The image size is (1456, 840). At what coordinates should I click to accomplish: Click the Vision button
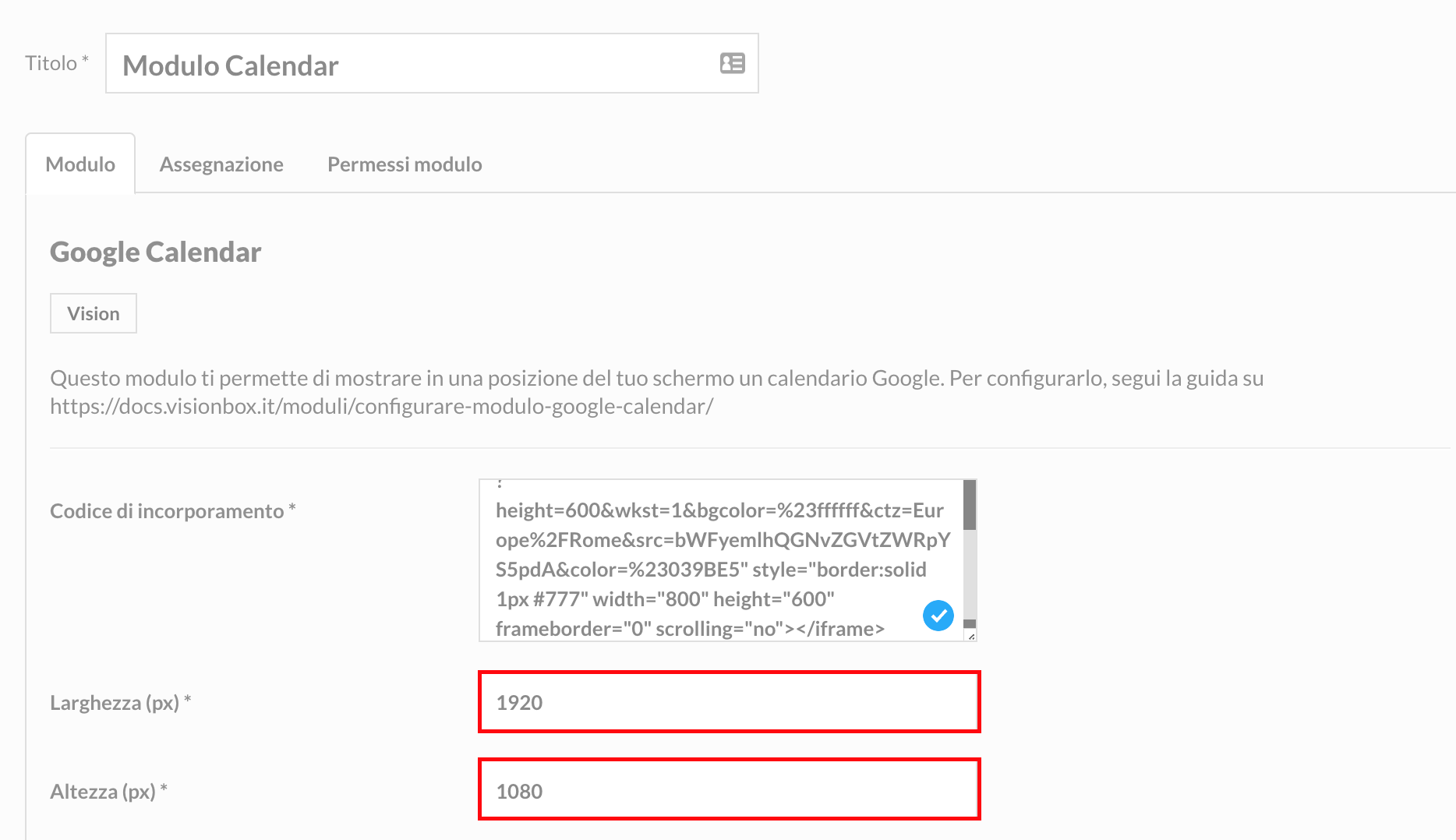(x=93, y=313)
